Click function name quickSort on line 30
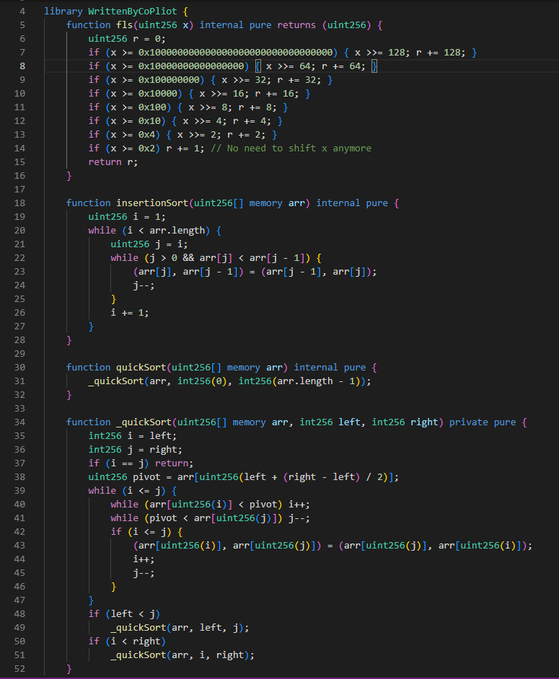This screenshot has width=559, height=679. tap(141, 368)
